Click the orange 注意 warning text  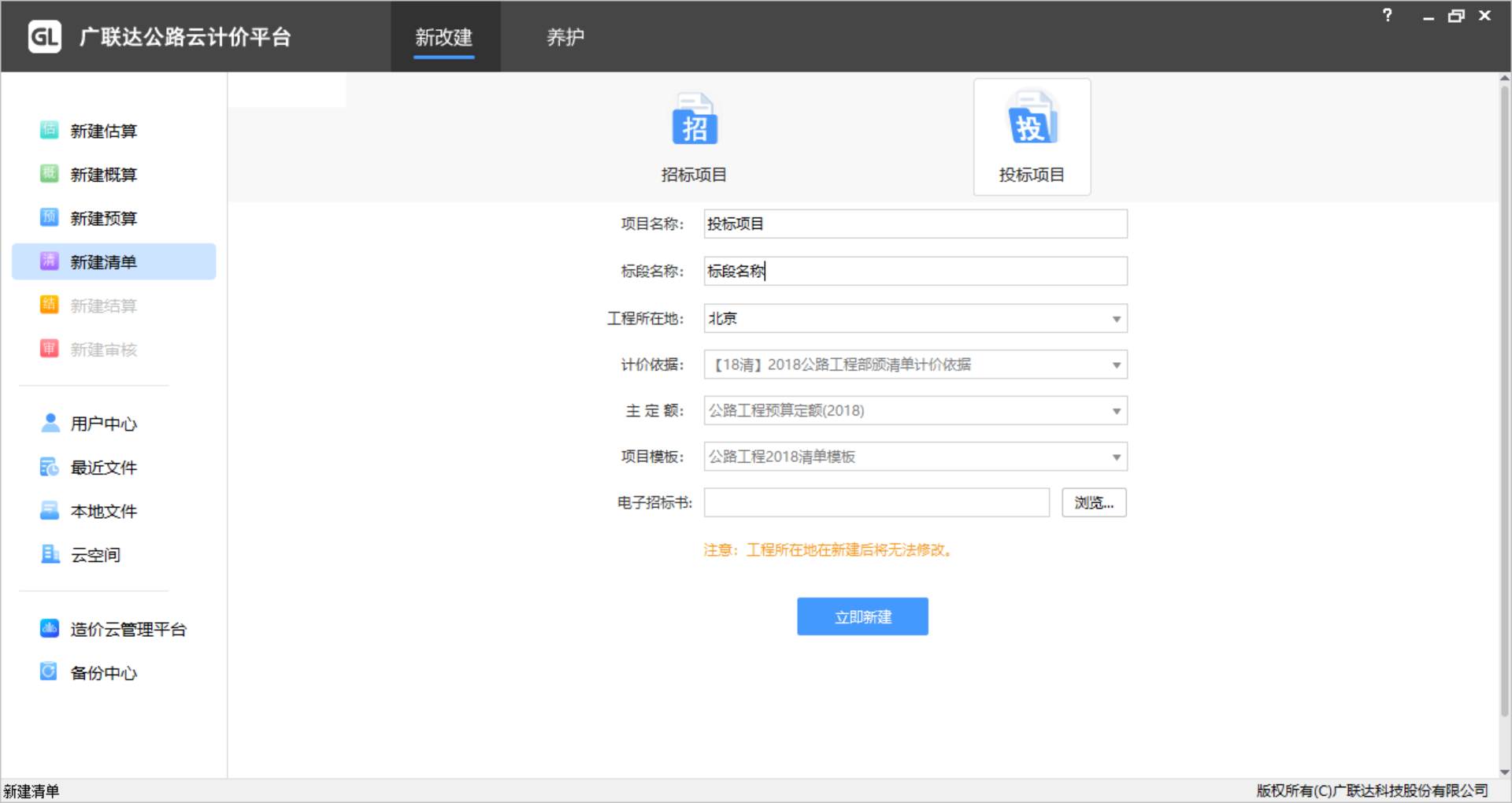[x=829, y=550]
